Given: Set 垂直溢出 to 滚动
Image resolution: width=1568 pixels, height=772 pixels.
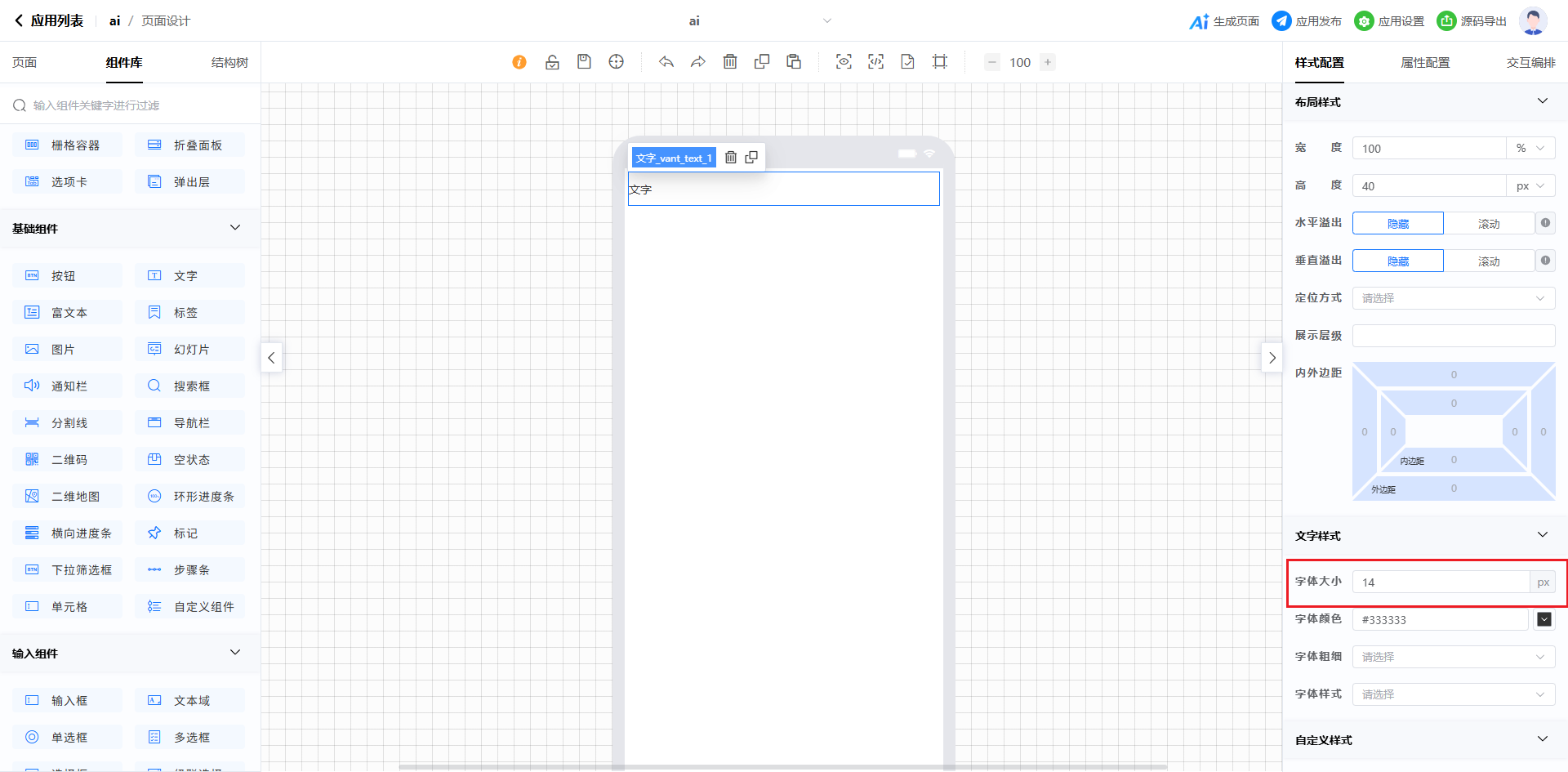Looking at the screenshot, I should pos(1488,261).
